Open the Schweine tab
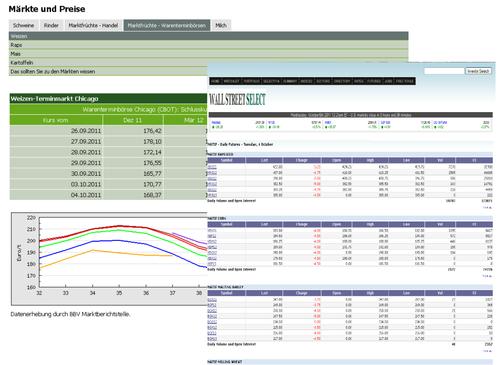500x365 pixels. click(23, 25)
